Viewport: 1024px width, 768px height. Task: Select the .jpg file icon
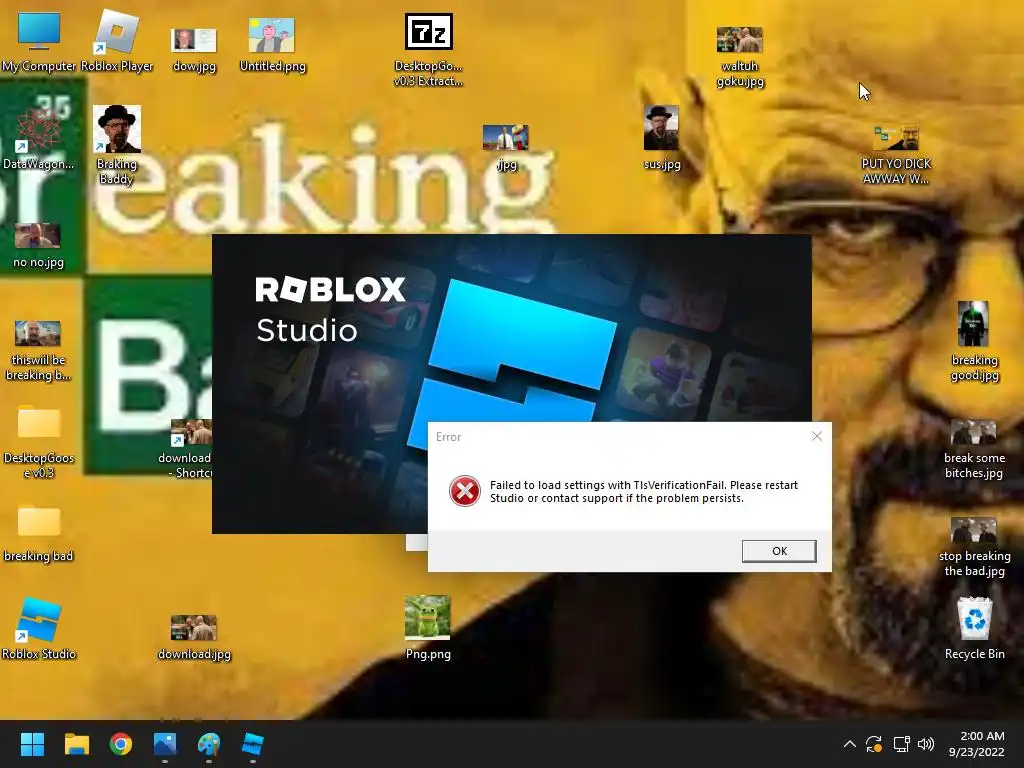(506, 148)
